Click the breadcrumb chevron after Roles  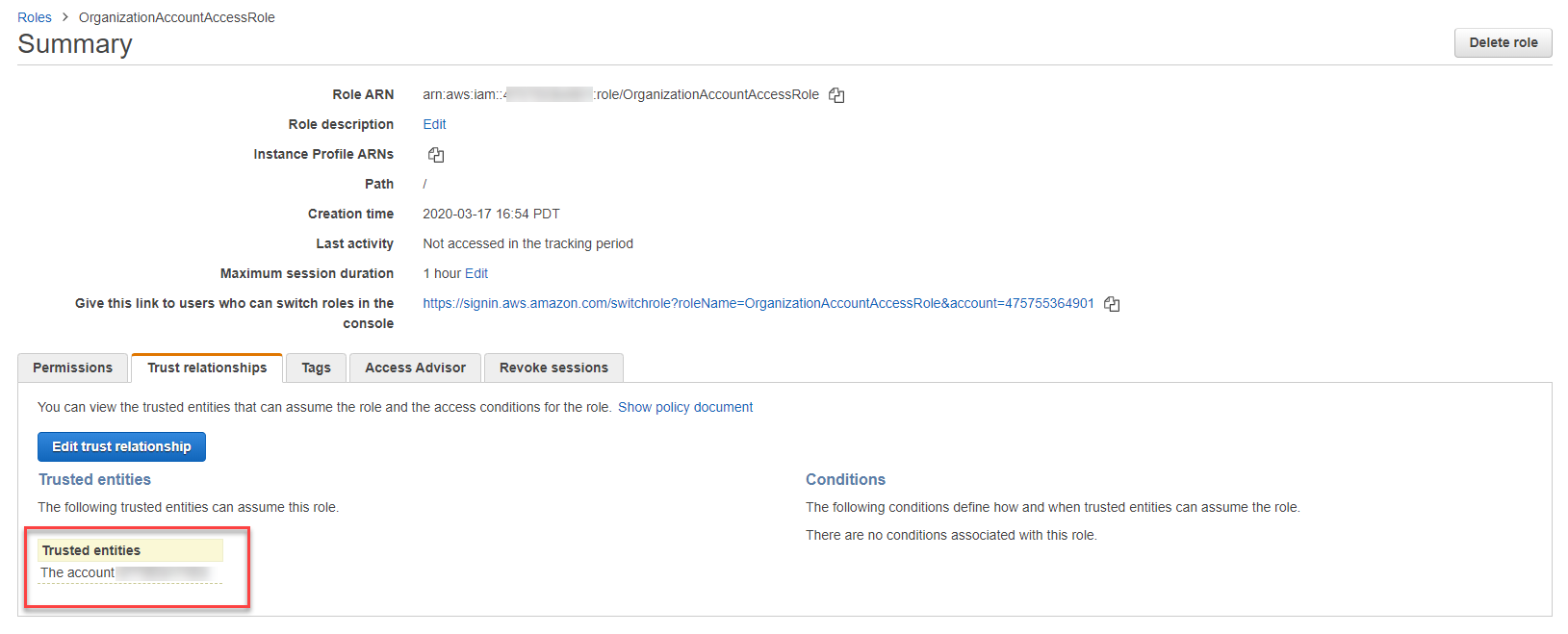pyautogui.click(x=65, y=17)
